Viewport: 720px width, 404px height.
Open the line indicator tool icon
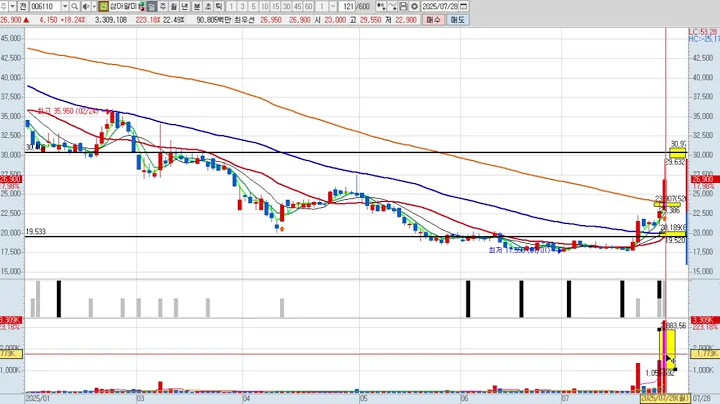tap(392, 6)
